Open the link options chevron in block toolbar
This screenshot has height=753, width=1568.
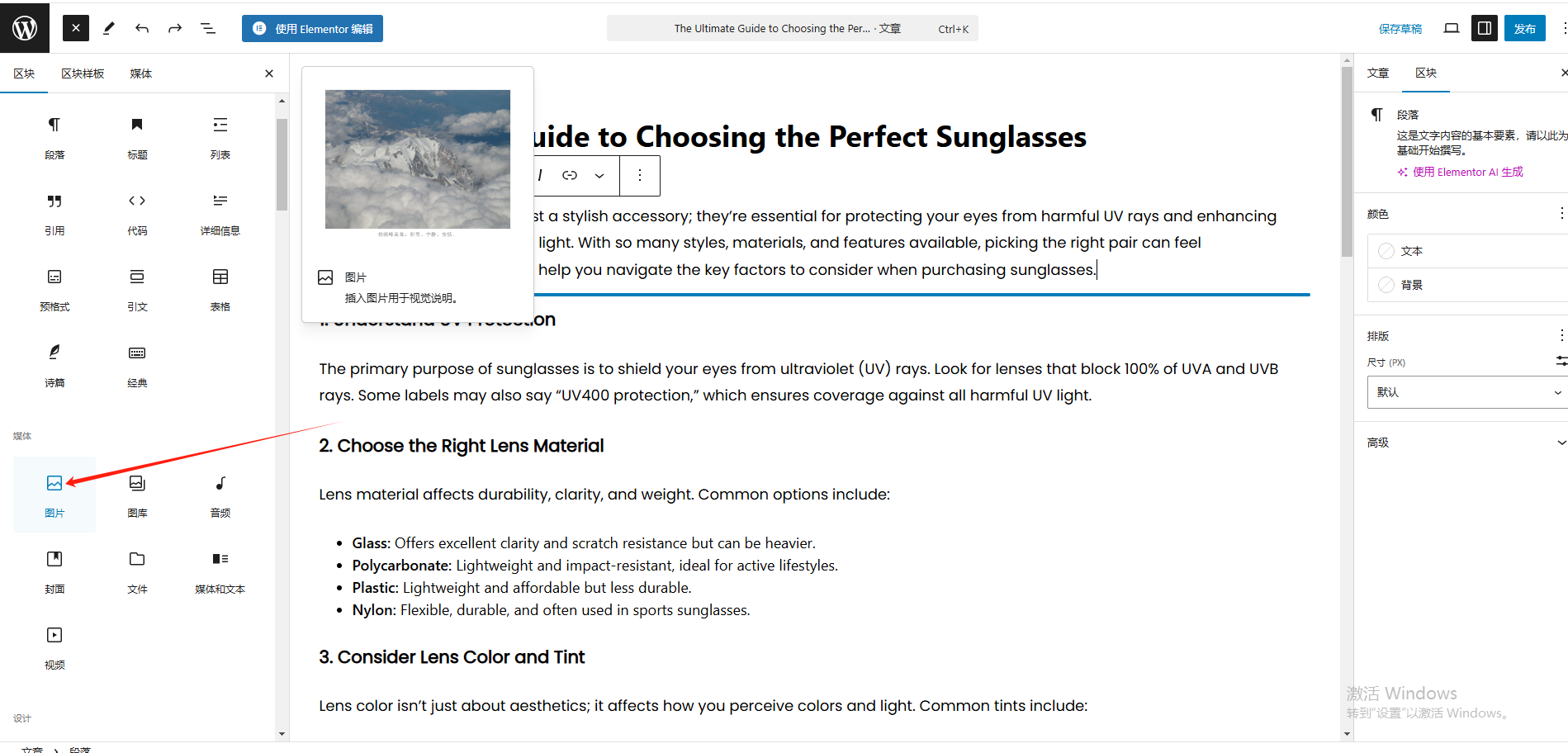[599, 175]
